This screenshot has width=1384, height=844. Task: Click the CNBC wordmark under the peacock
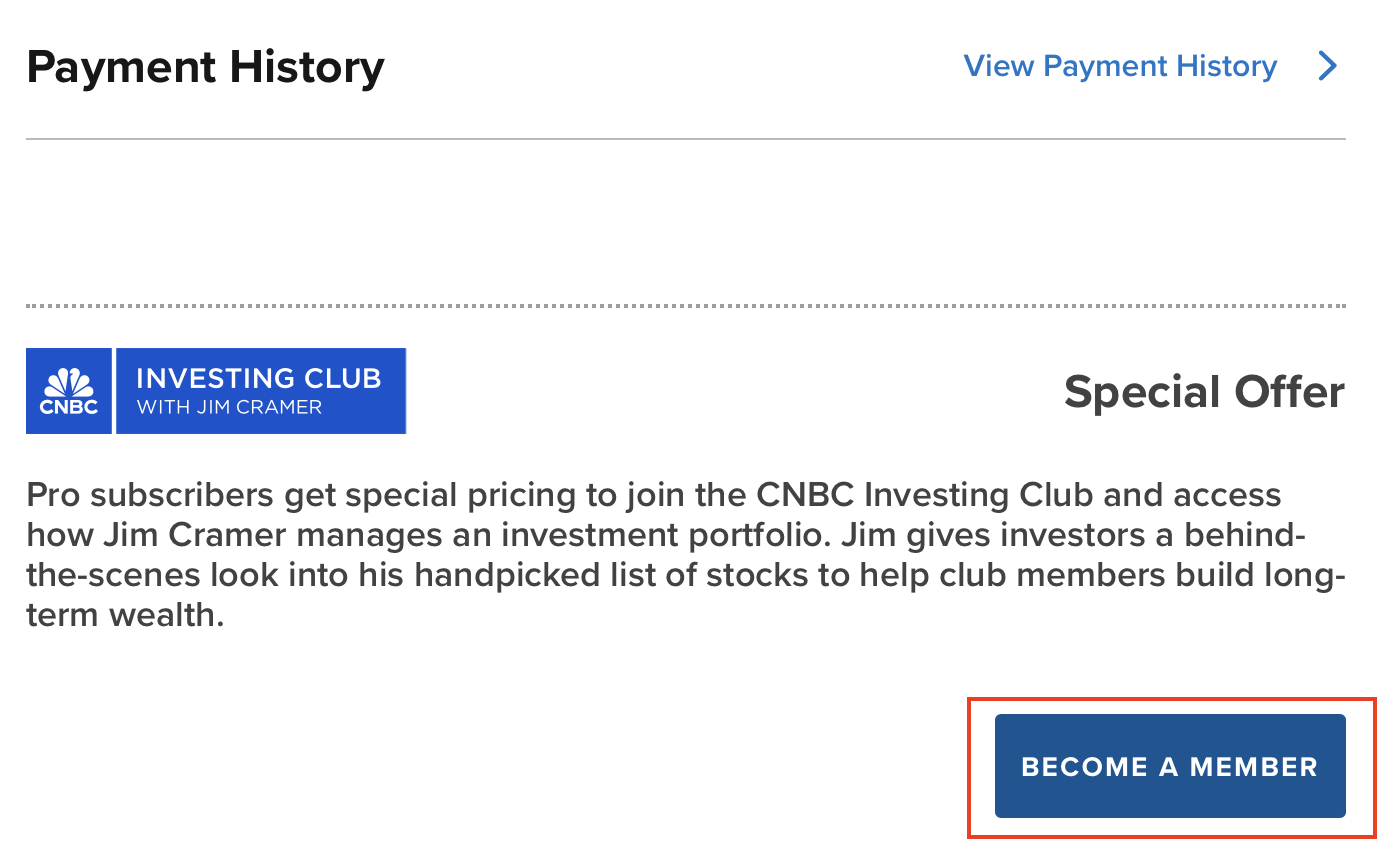click(x=69, y=407)
